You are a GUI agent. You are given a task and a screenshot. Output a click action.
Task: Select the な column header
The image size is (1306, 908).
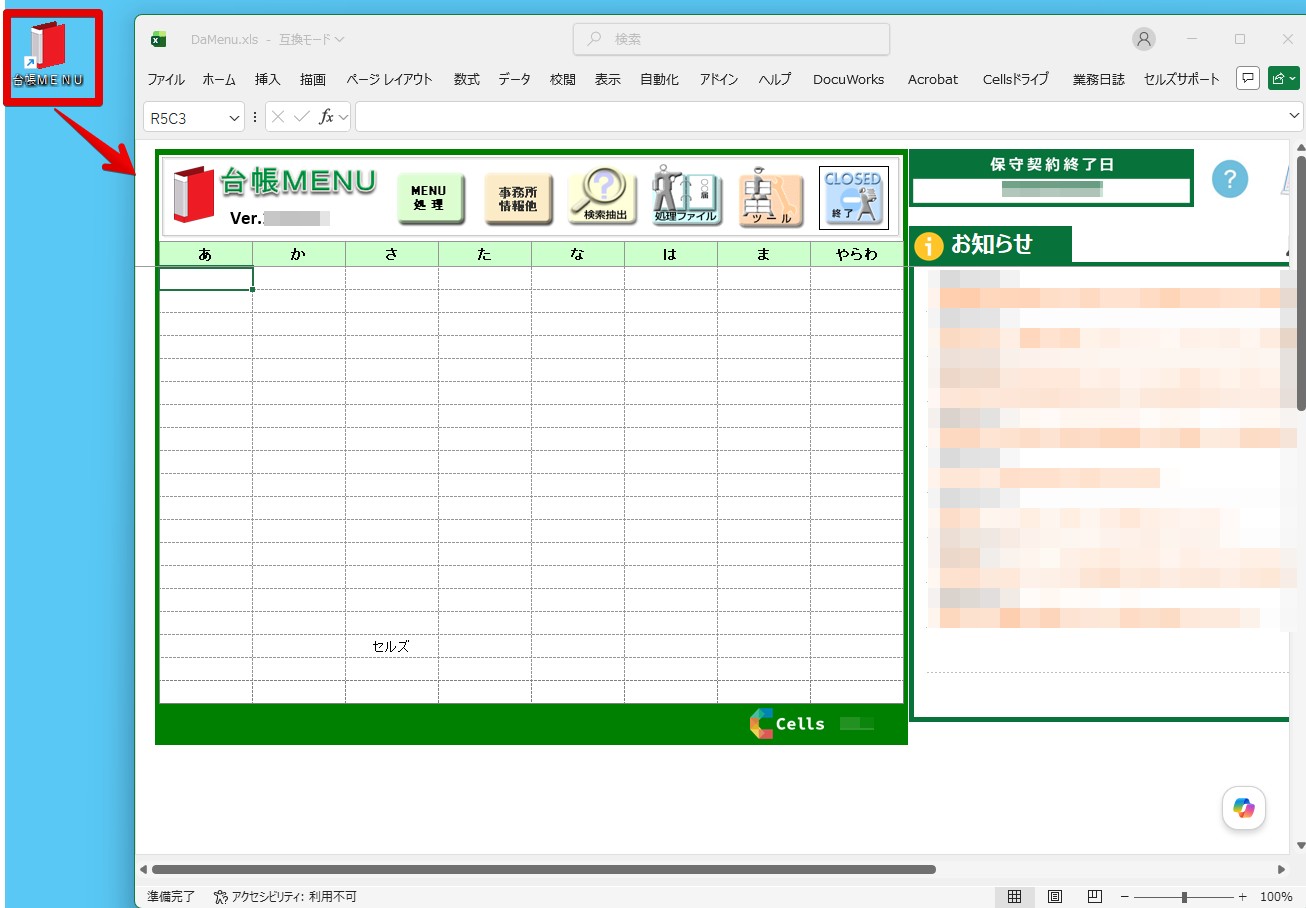(578, 254)
